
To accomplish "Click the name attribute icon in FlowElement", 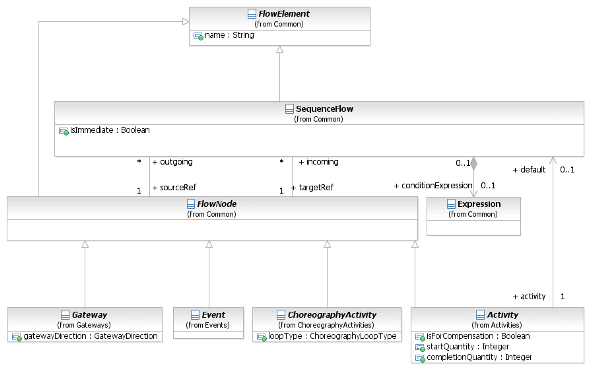I will point(198,36).
